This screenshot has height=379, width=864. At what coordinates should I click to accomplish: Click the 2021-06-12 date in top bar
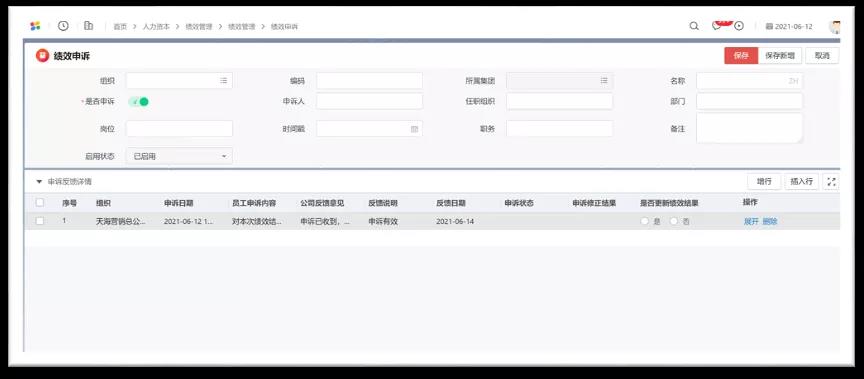point(793,26)
